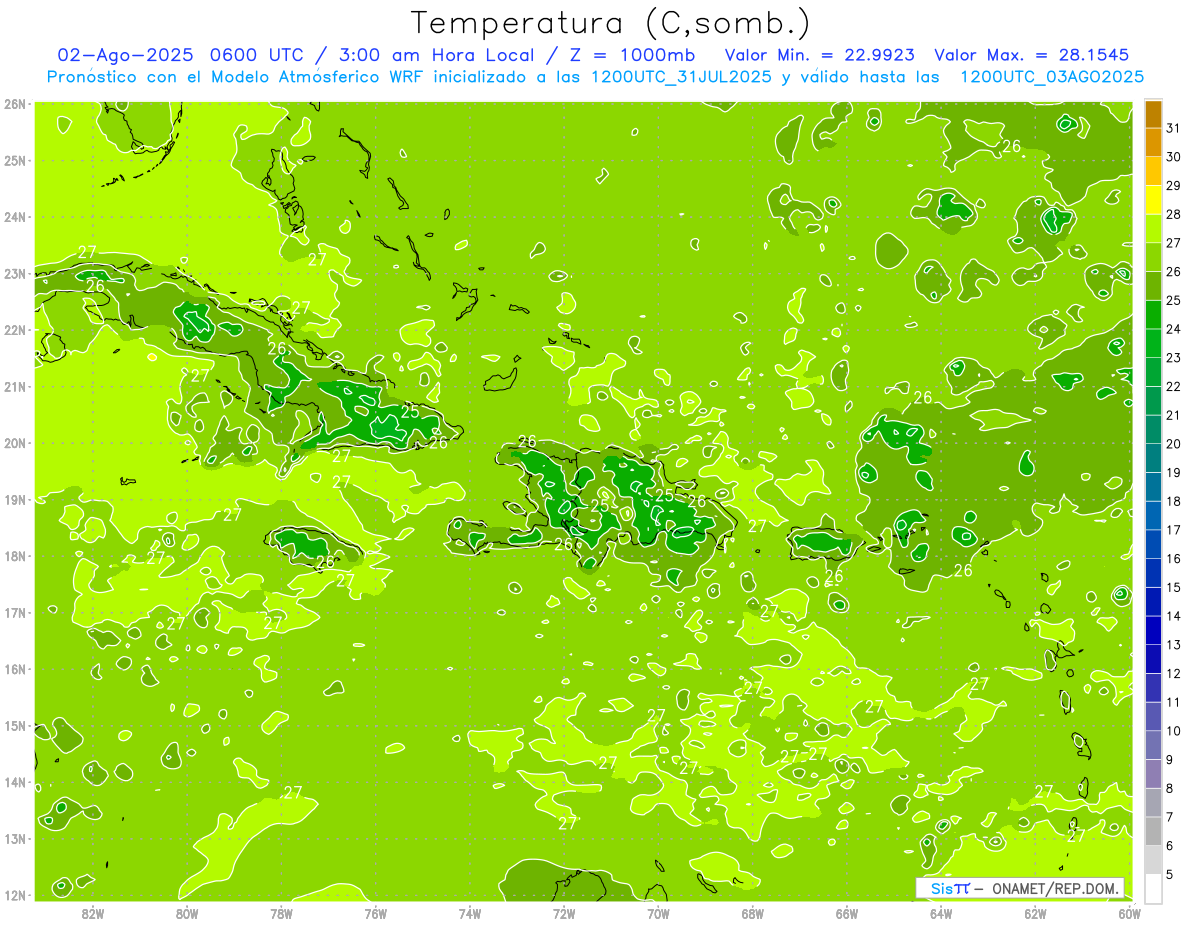Viewport: 1200px width, 927px height.
Task: Click the "62W" longitude axis label
Action: tap(1035, 913)
